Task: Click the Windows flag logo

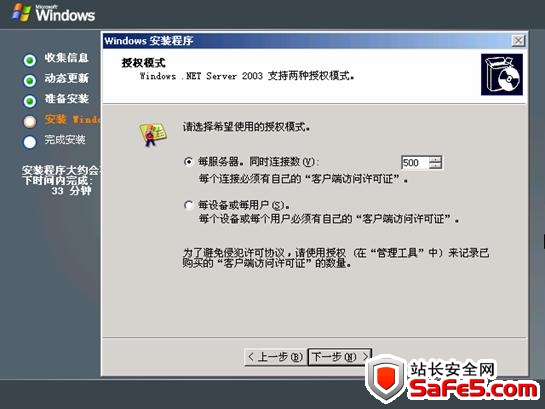Action: click(22, 12)
